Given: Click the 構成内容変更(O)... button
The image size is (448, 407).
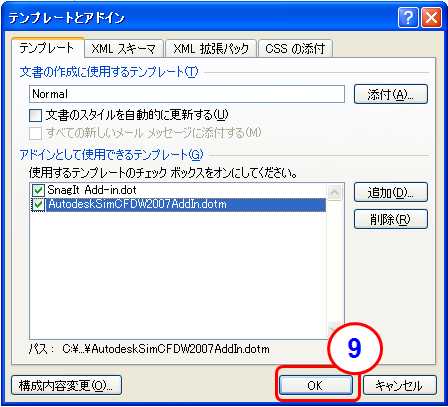Looking at the screenshot, I should pos(66,385).
